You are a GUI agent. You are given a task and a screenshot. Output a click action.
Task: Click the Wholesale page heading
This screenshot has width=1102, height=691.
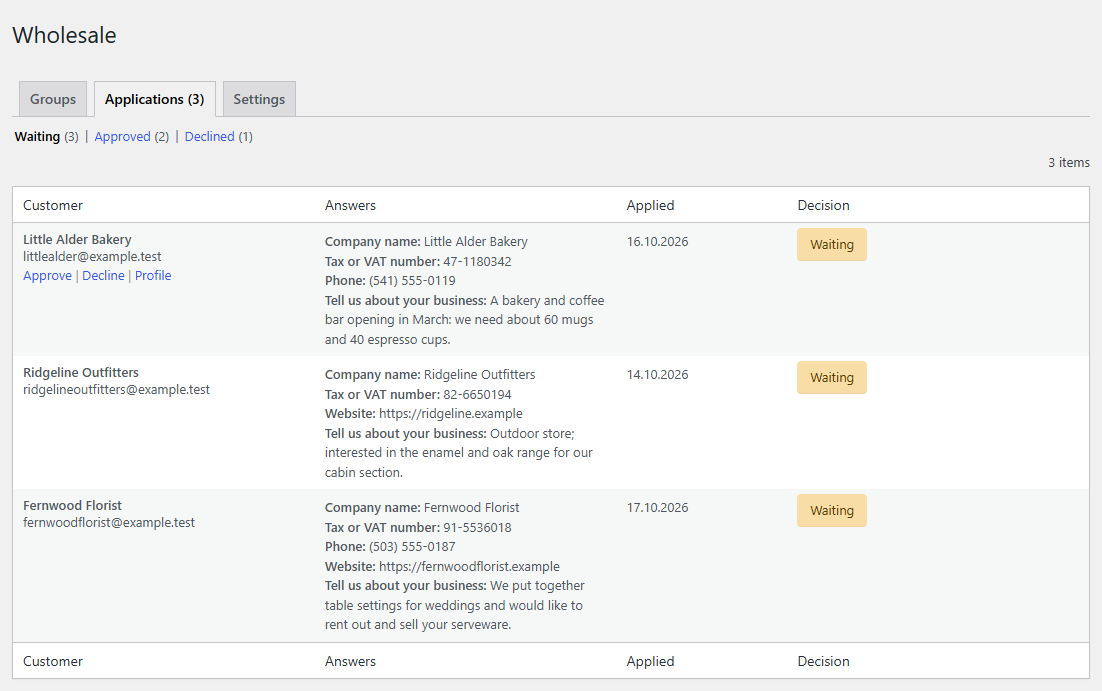click(65, 35)
